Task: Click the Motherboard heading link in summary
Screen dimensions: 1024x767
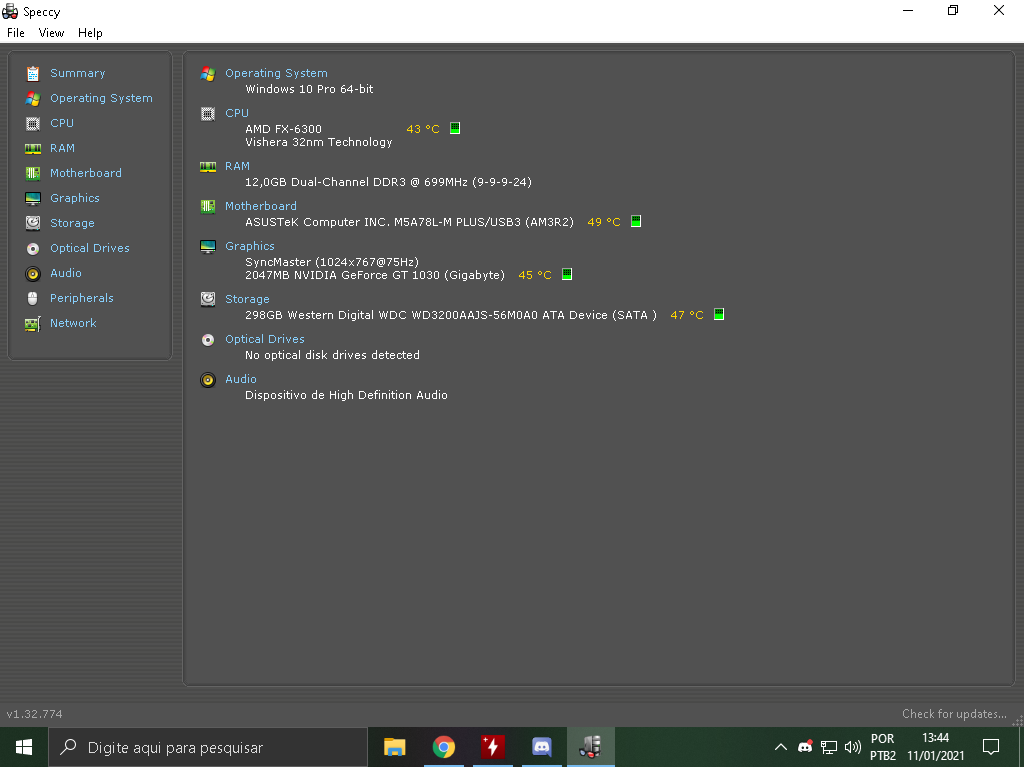Action: point(261,206)
